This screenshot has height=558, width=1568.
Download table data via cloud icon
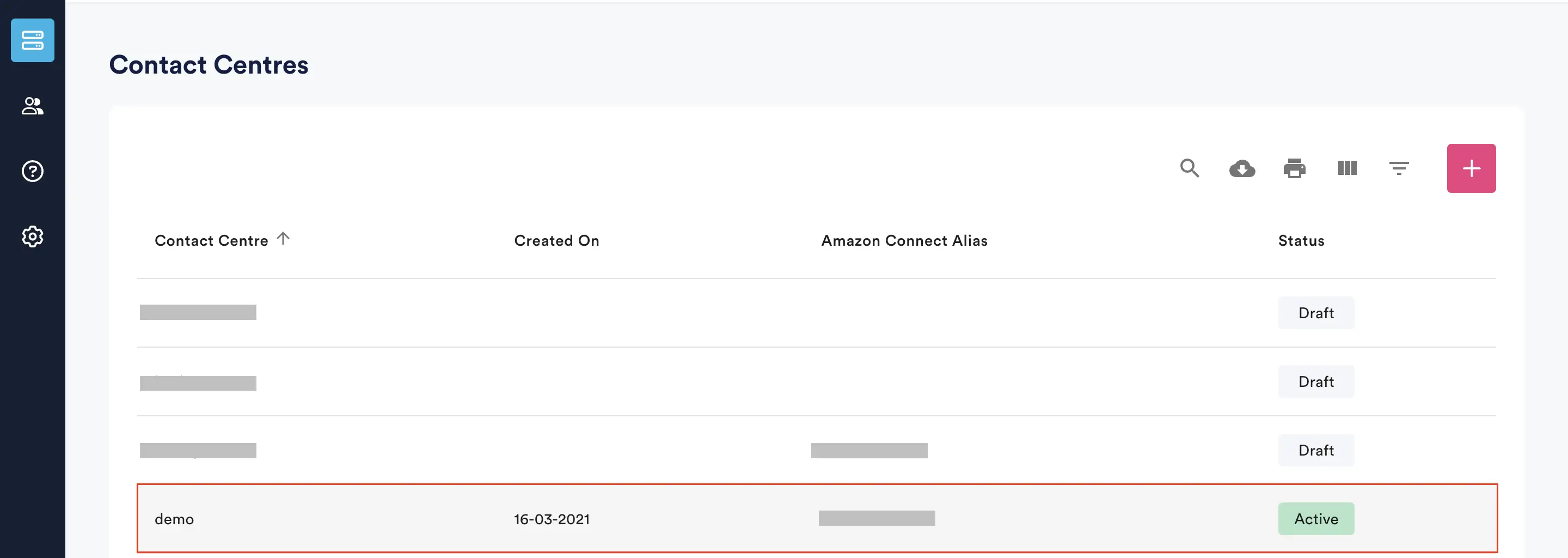tap(1242, 168)
